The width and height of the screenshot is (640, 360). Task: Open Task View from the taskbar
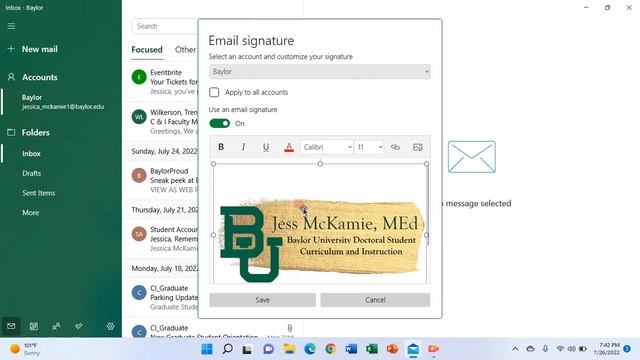pyautogui.click(x=247, y=349)
